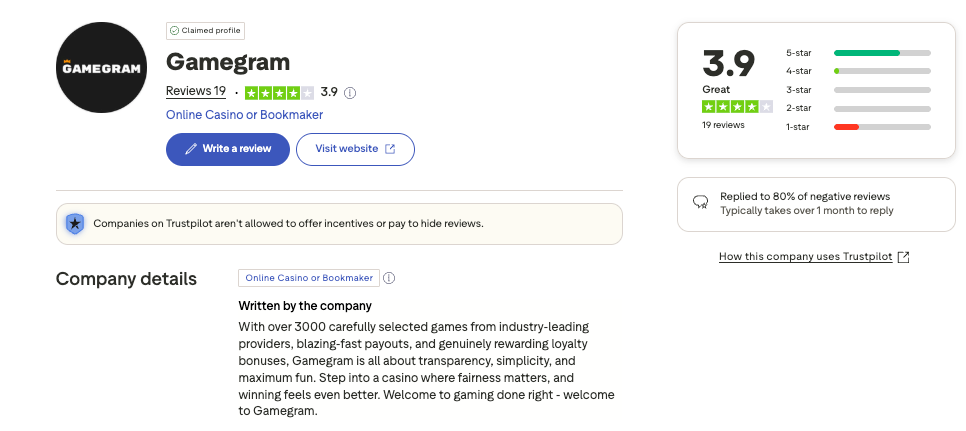Click the pencil icon in Write a review
The image size is (966, 431).
[190, 149]
